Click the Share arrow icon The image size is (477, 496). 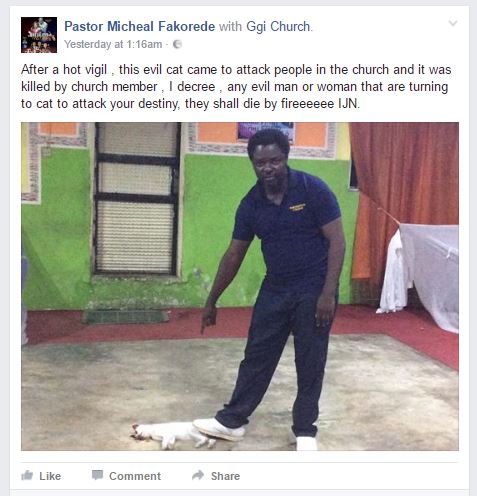point(198,475)
